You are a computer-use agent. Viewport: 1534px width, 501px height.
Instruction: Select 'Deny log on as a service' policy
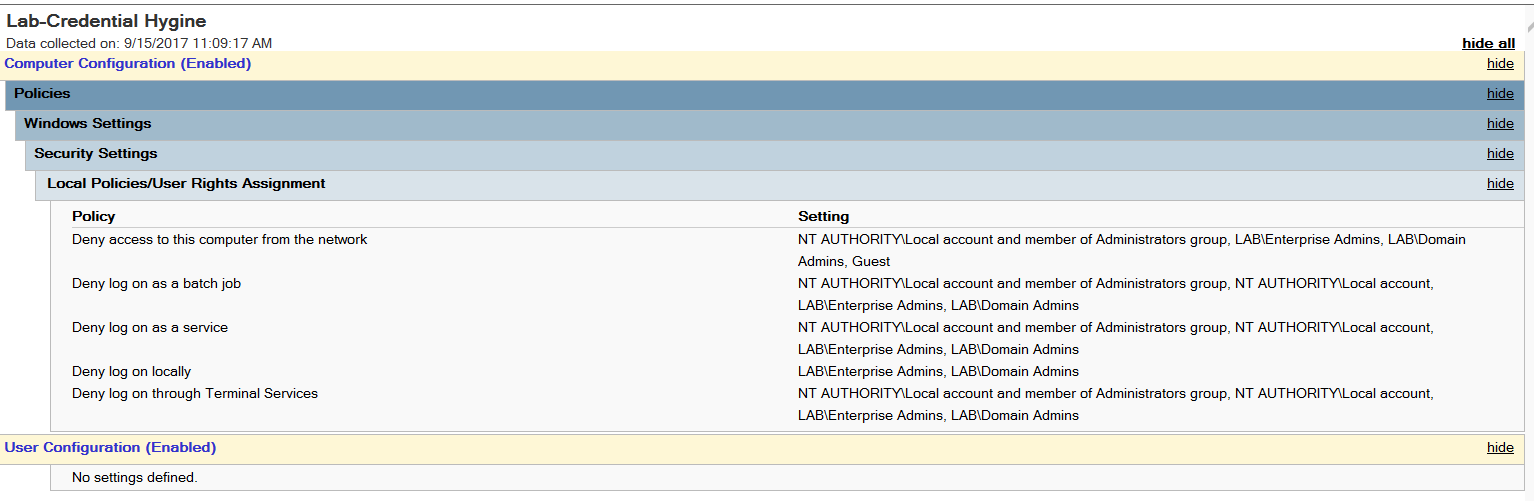pos(150,327)
